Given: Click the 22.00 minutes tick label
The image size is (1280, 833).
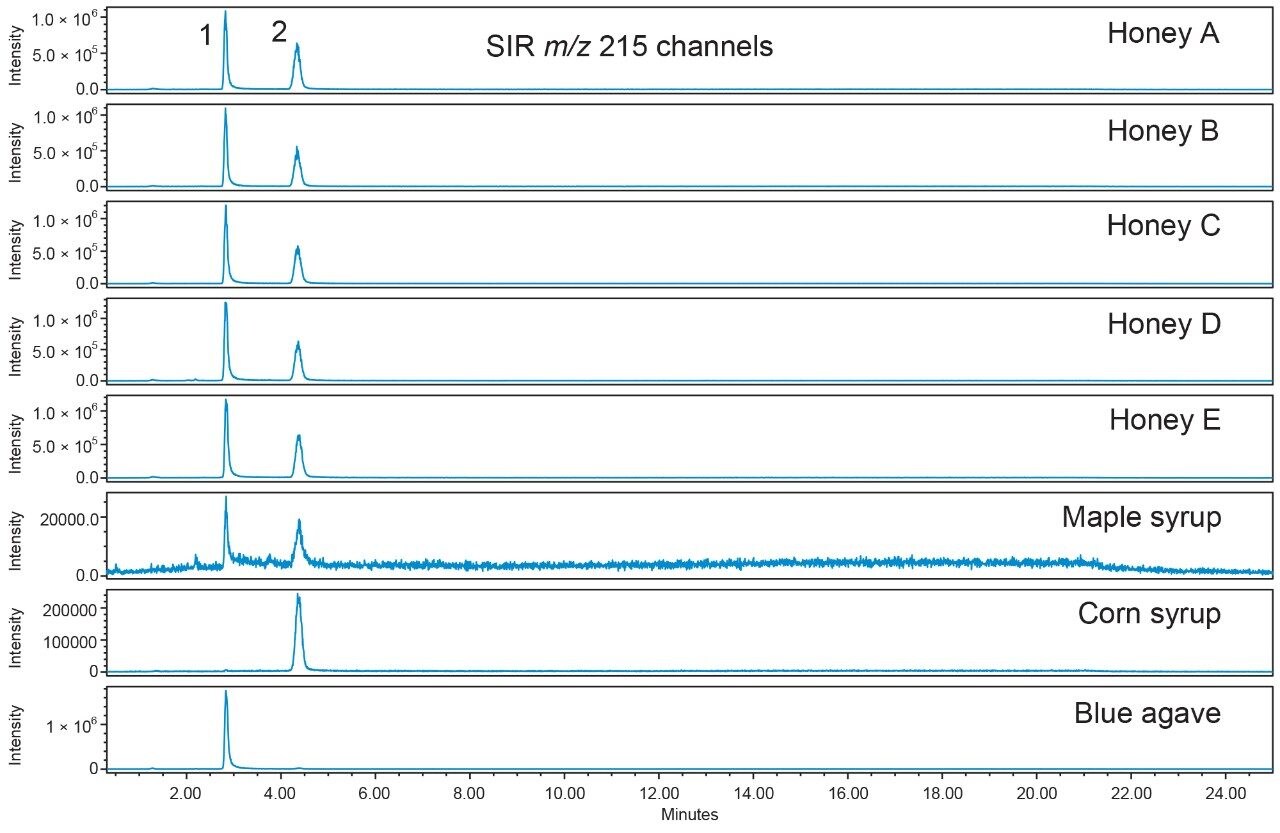Looking at the screenshot, I should pyautogui.click(x=1131, y=794).
